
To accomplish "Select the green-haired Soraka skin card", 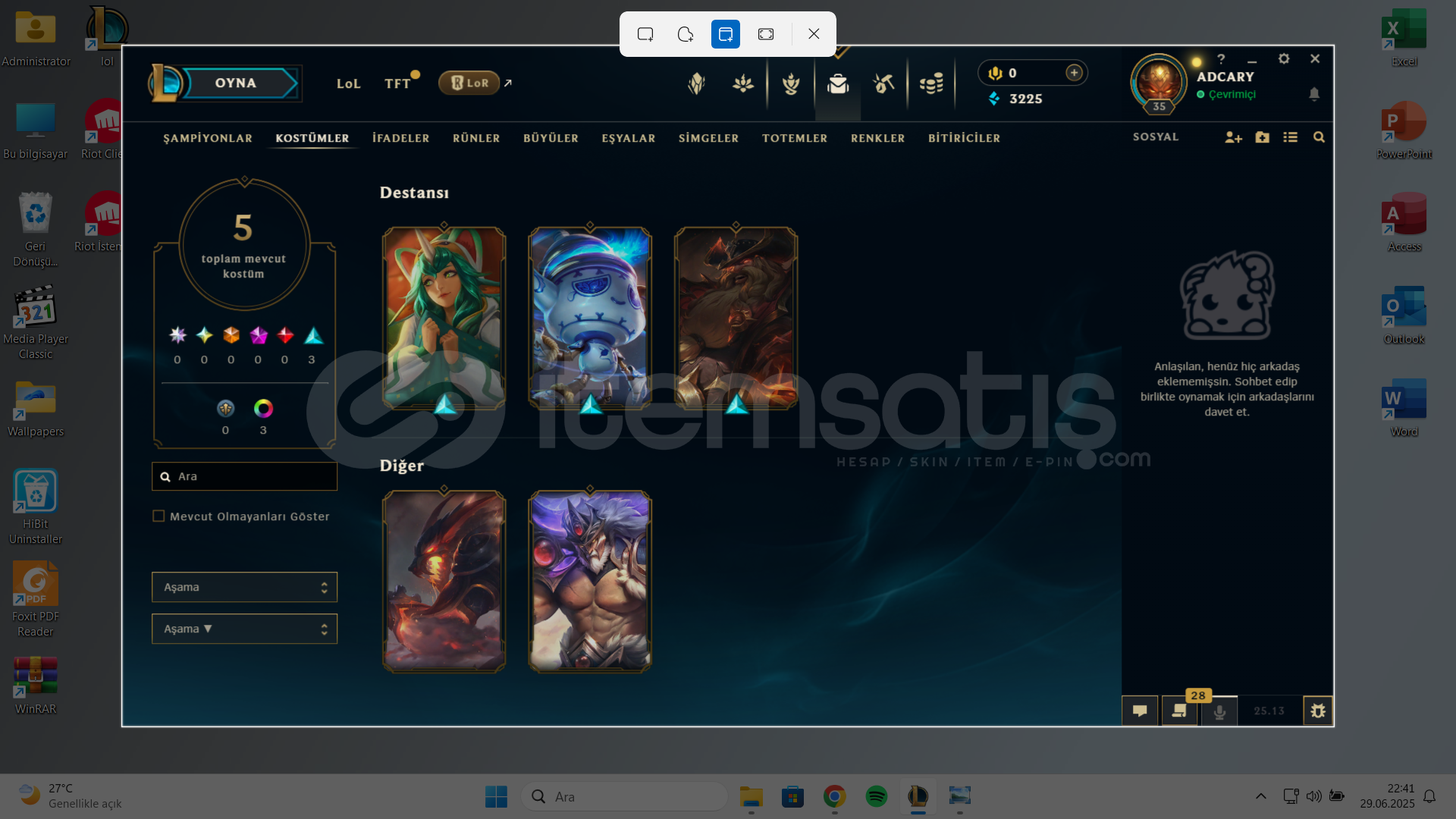I will 444,318.
